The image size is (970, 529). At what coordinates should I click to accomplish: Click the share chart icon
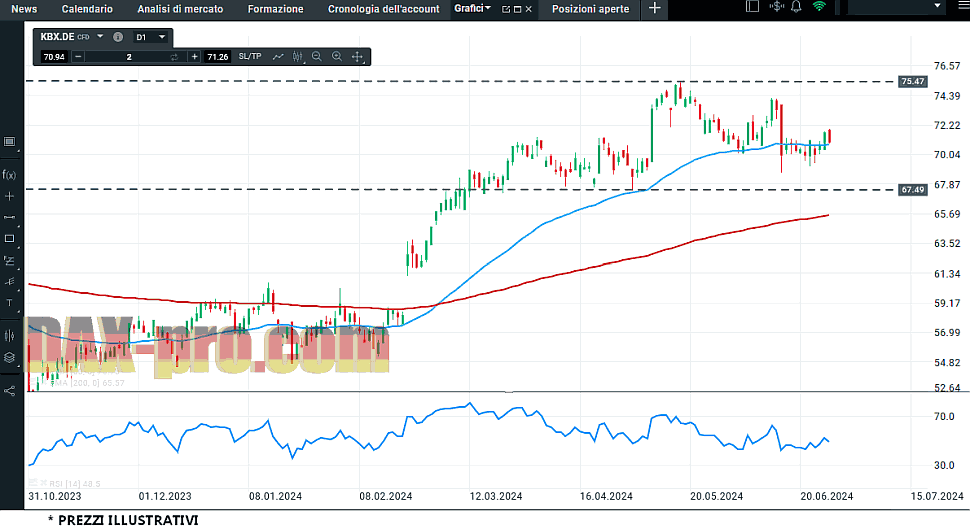9,390
